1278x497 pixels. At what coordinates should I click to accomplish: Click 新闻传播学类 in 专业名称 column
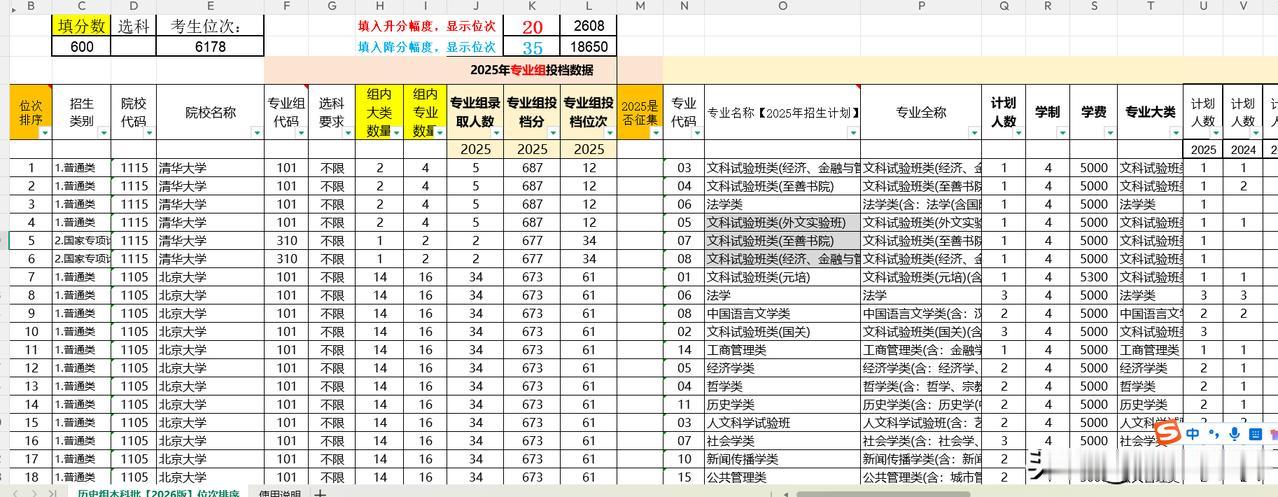782,459
